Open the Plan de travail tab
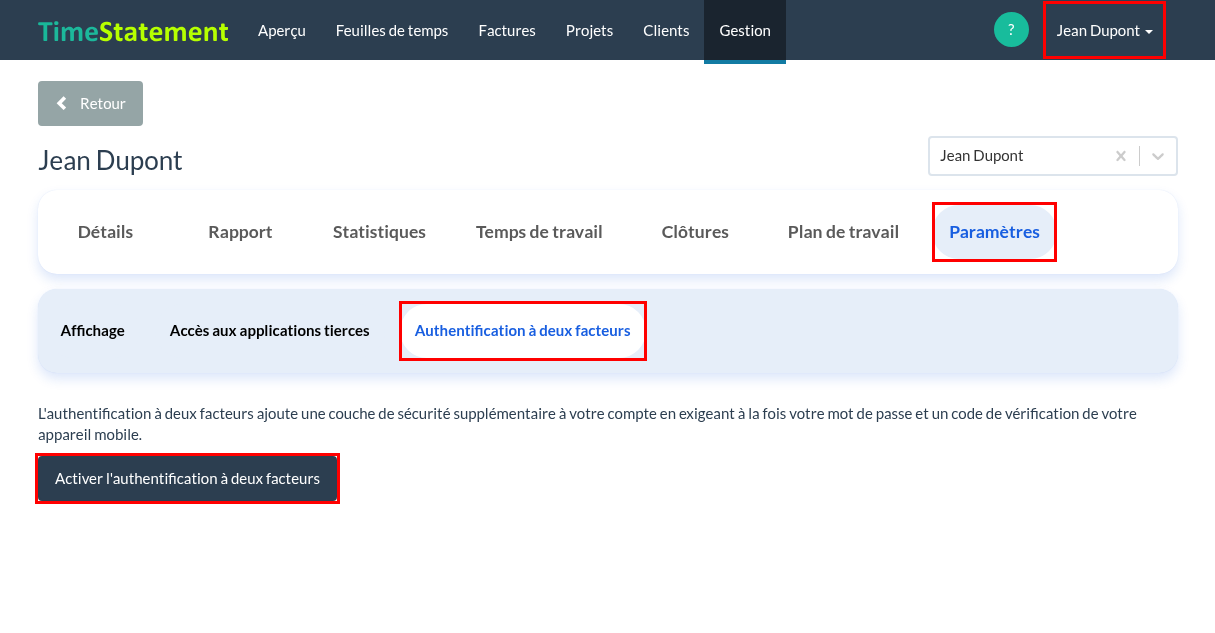The height and width of the screenshot is (633, 1215). coord(843,232)
